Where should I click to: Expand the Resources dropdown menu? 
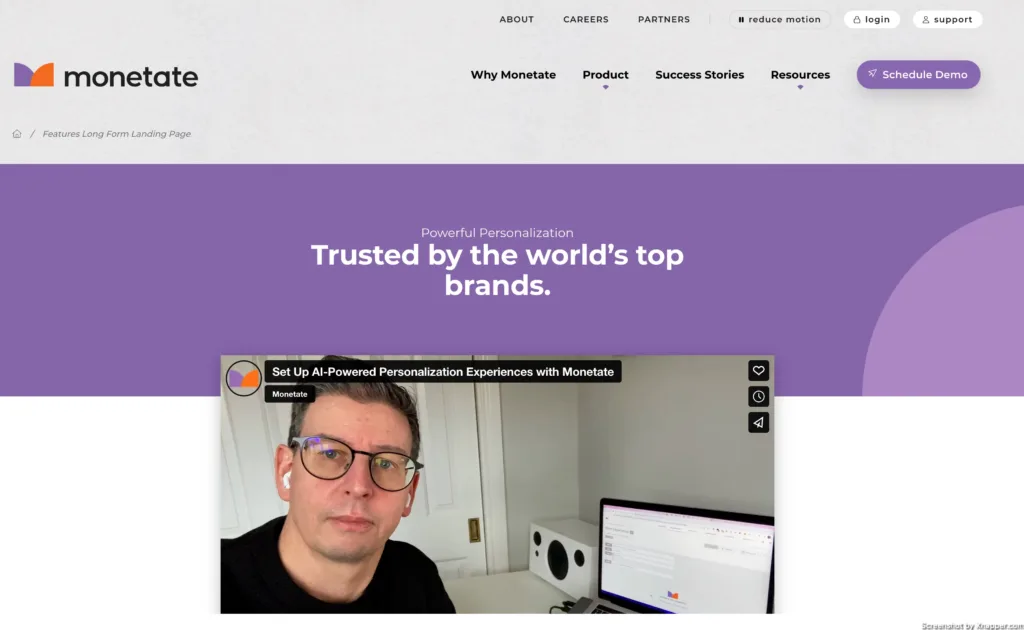coord(800,75)
